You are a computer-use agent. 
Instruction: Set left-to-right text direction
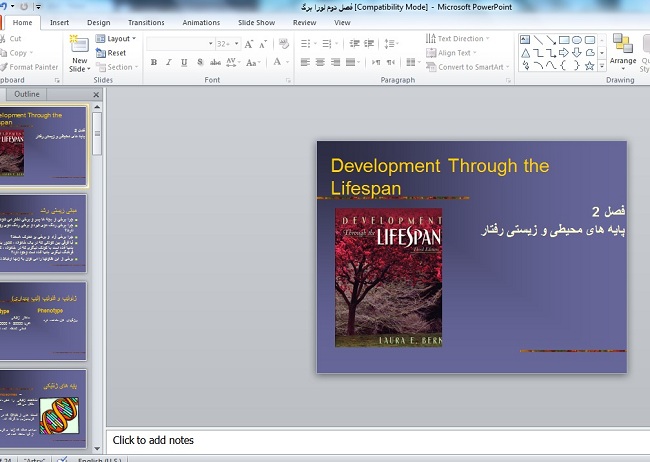pyautogui.click(x=376, y=62)
